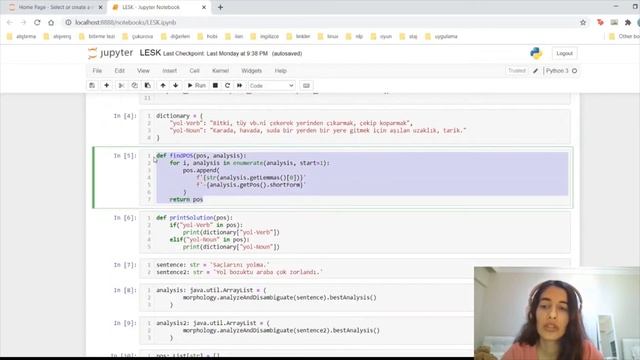Screen dimensions: 640x360
Task: Move selected cell up arrow
Action: [x=163, y=85]
